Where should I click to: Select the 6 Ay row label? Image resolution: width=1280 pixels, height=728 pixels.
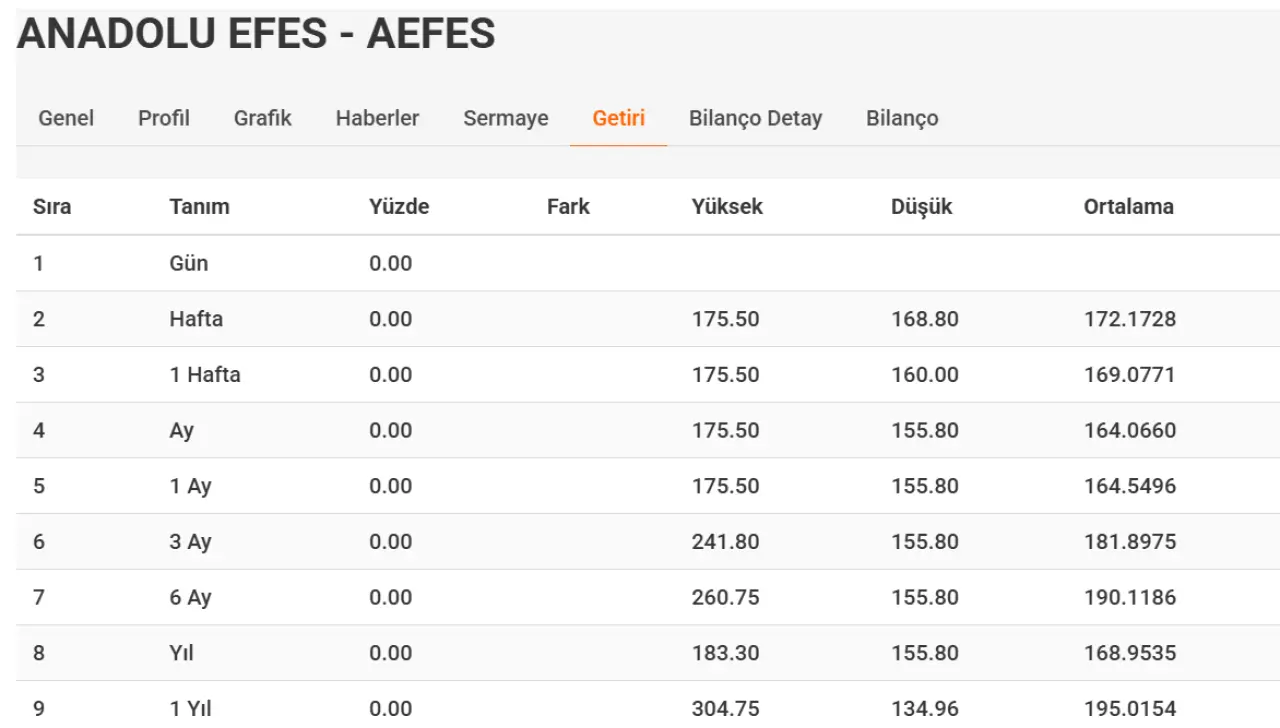tap(191, 598)
